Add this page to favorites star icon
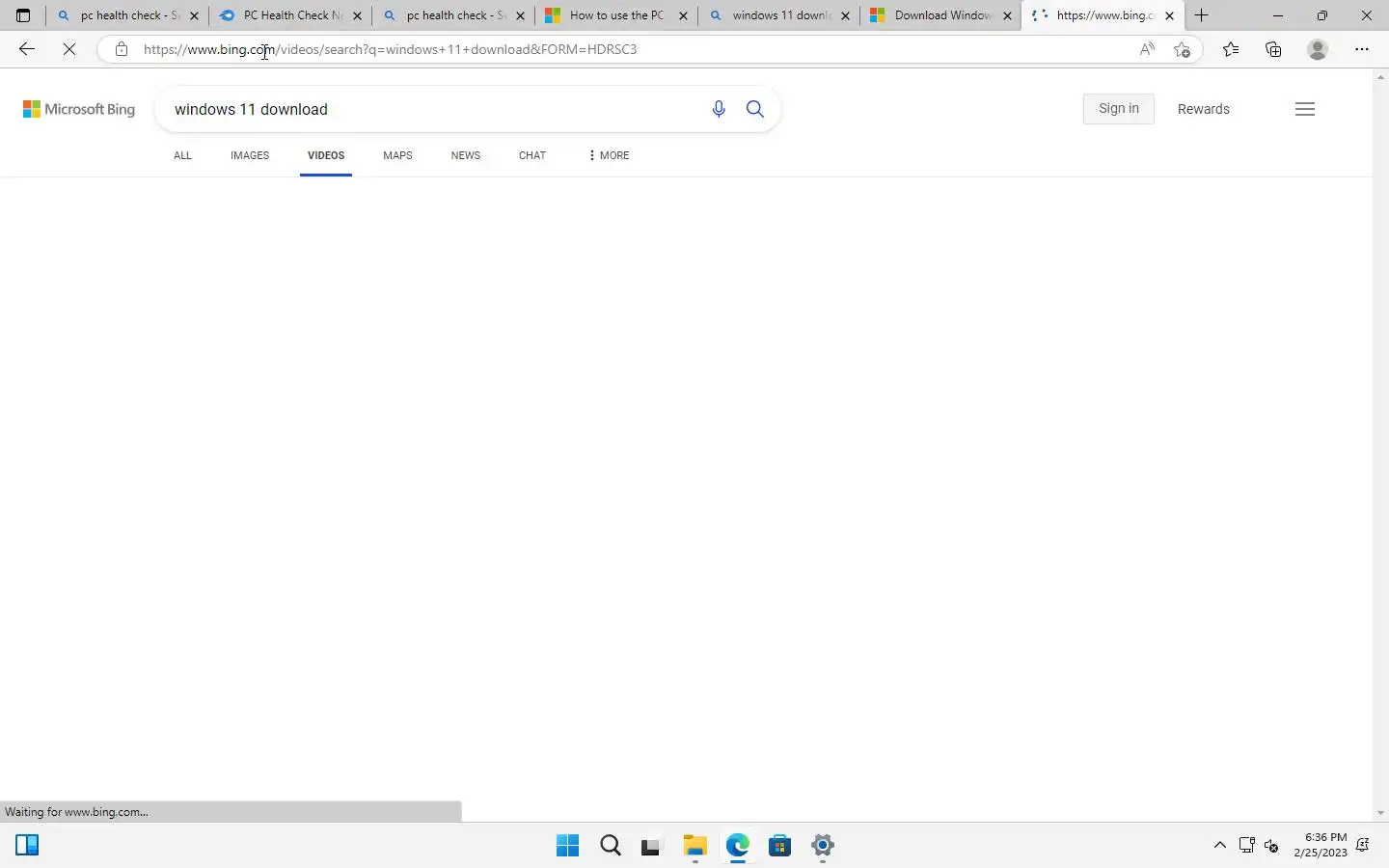The width and height of the screenshot is (1389, 868). [1182, 49]
